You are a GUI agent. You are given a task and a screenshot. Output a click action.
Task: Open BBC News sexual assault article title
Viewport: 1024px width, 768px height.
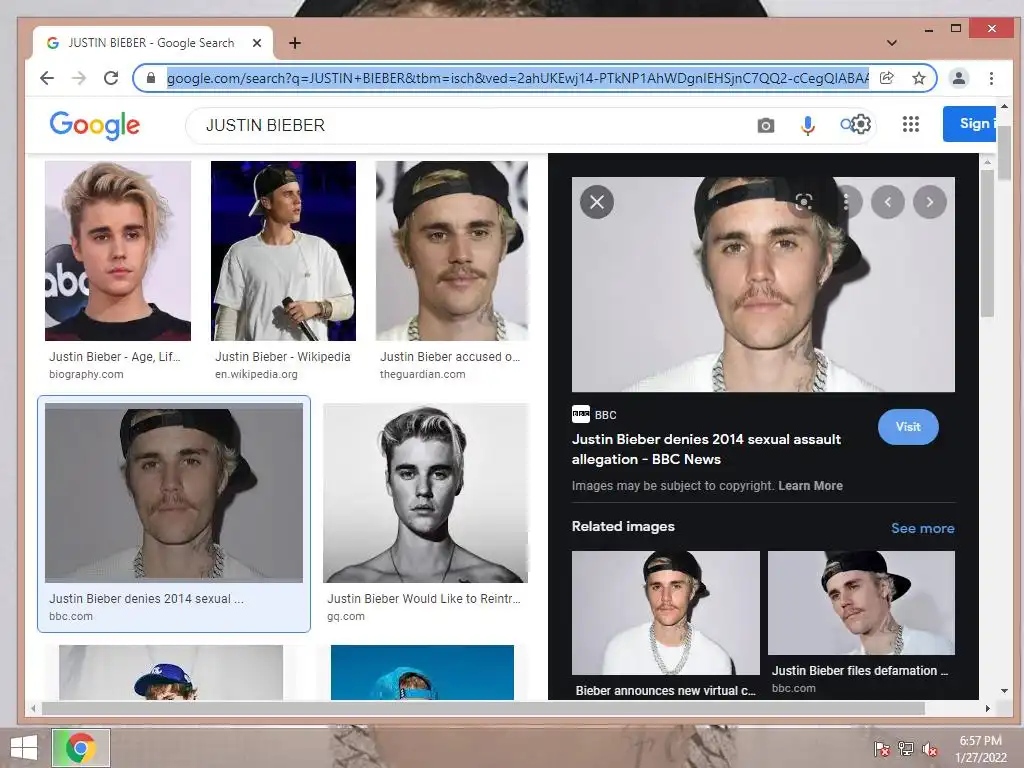coord(707,449)
